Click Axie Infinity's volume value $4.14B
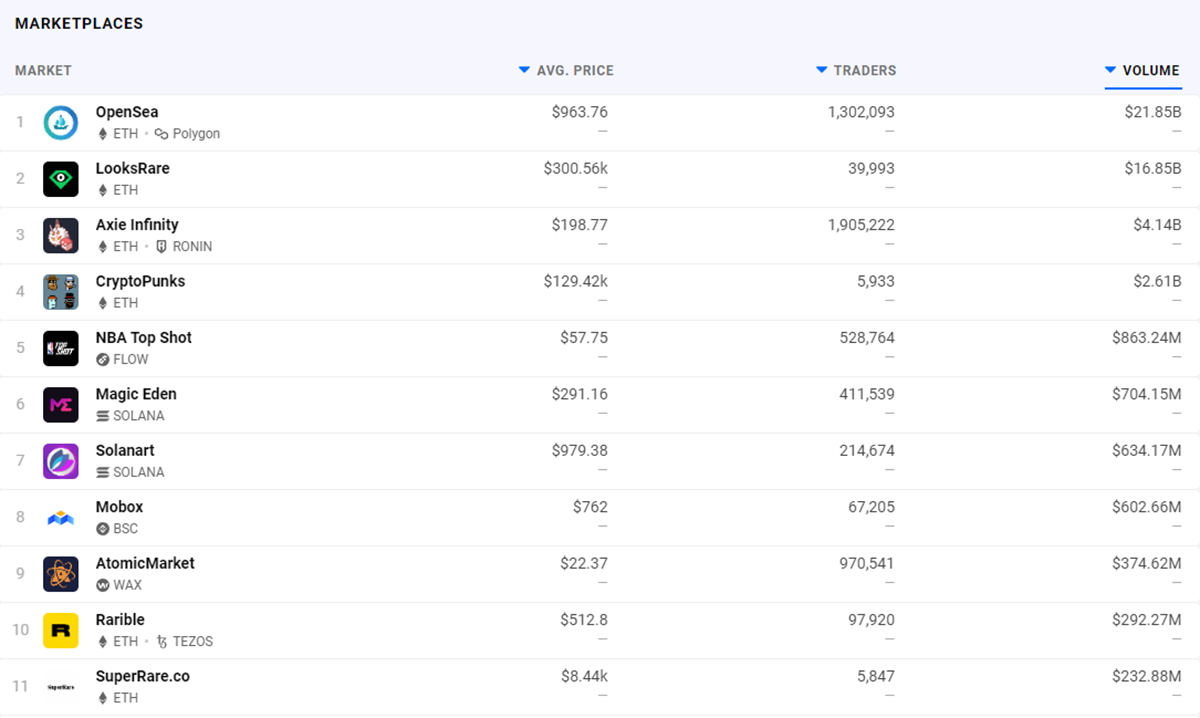The height and width of the screenshot is (718, 1200). tap(1157, 225)
